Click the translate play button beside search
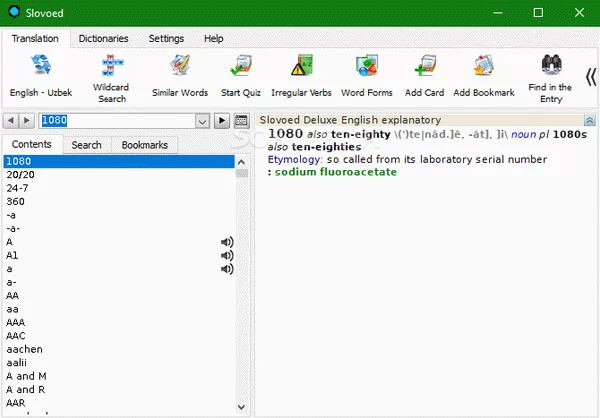 [x=222, y=121]
